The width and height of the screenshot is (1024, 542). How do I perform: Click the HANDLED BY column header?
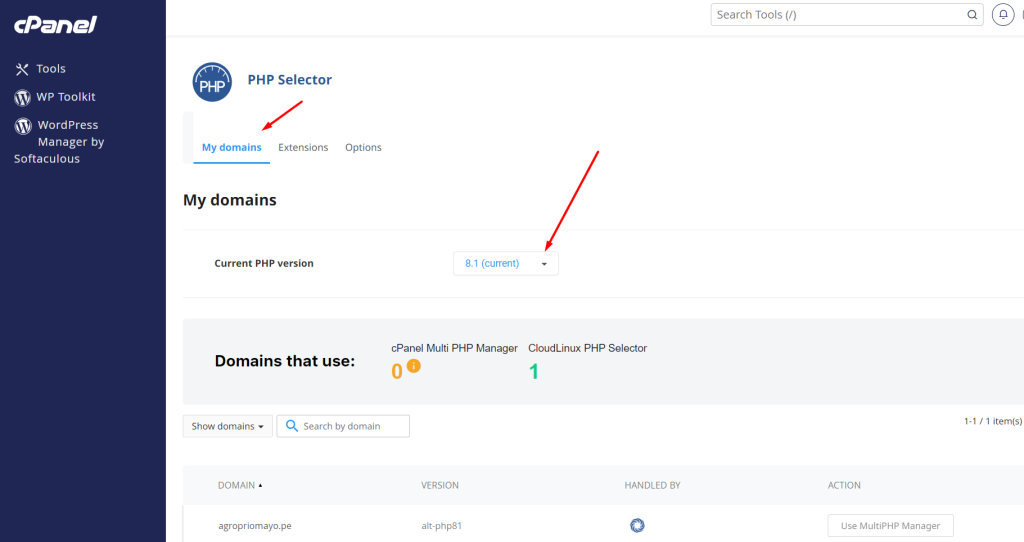pos(652,485)
